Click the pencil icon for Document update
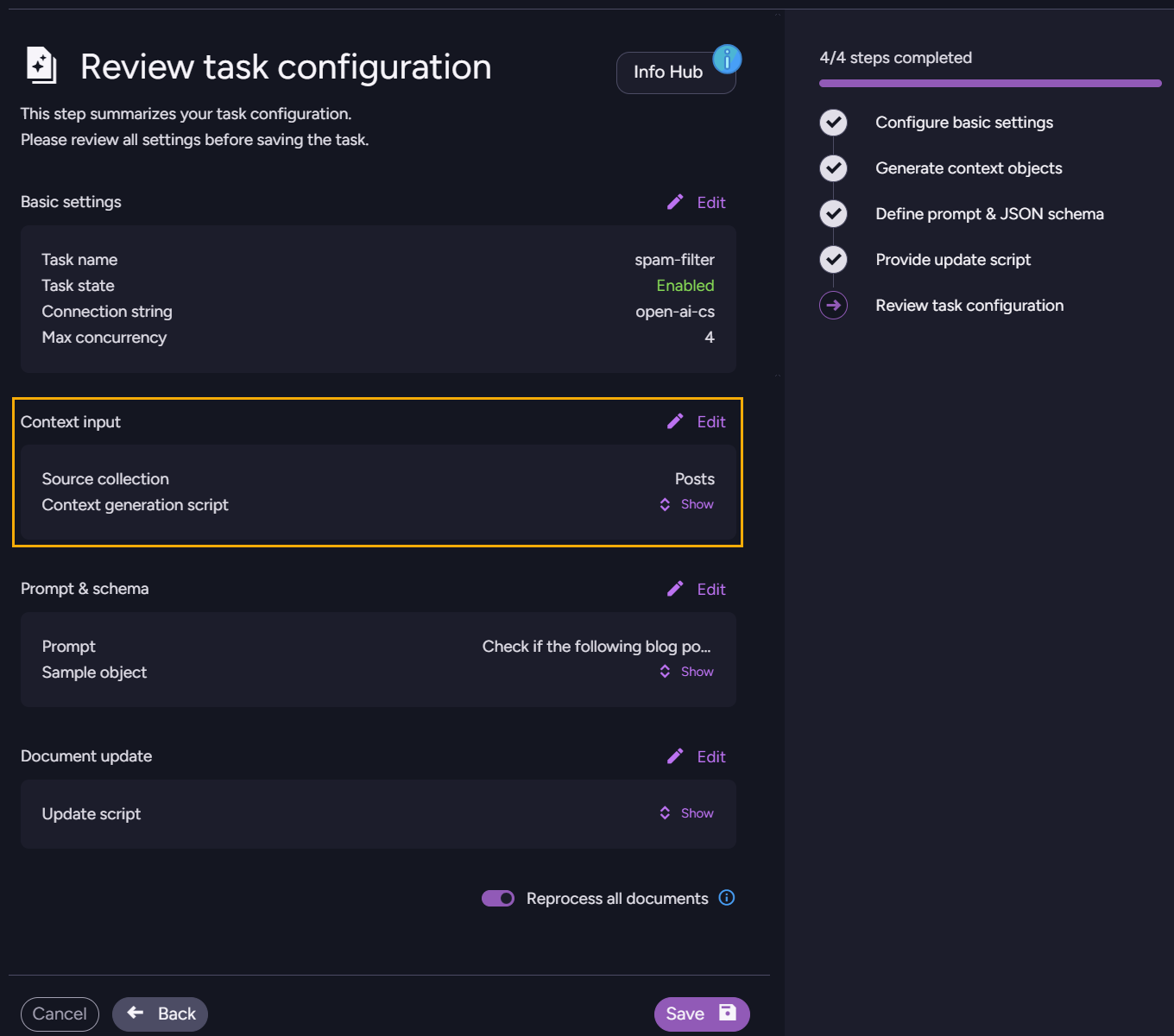Screen dimensions: 1174x1036 click(675, 756)
